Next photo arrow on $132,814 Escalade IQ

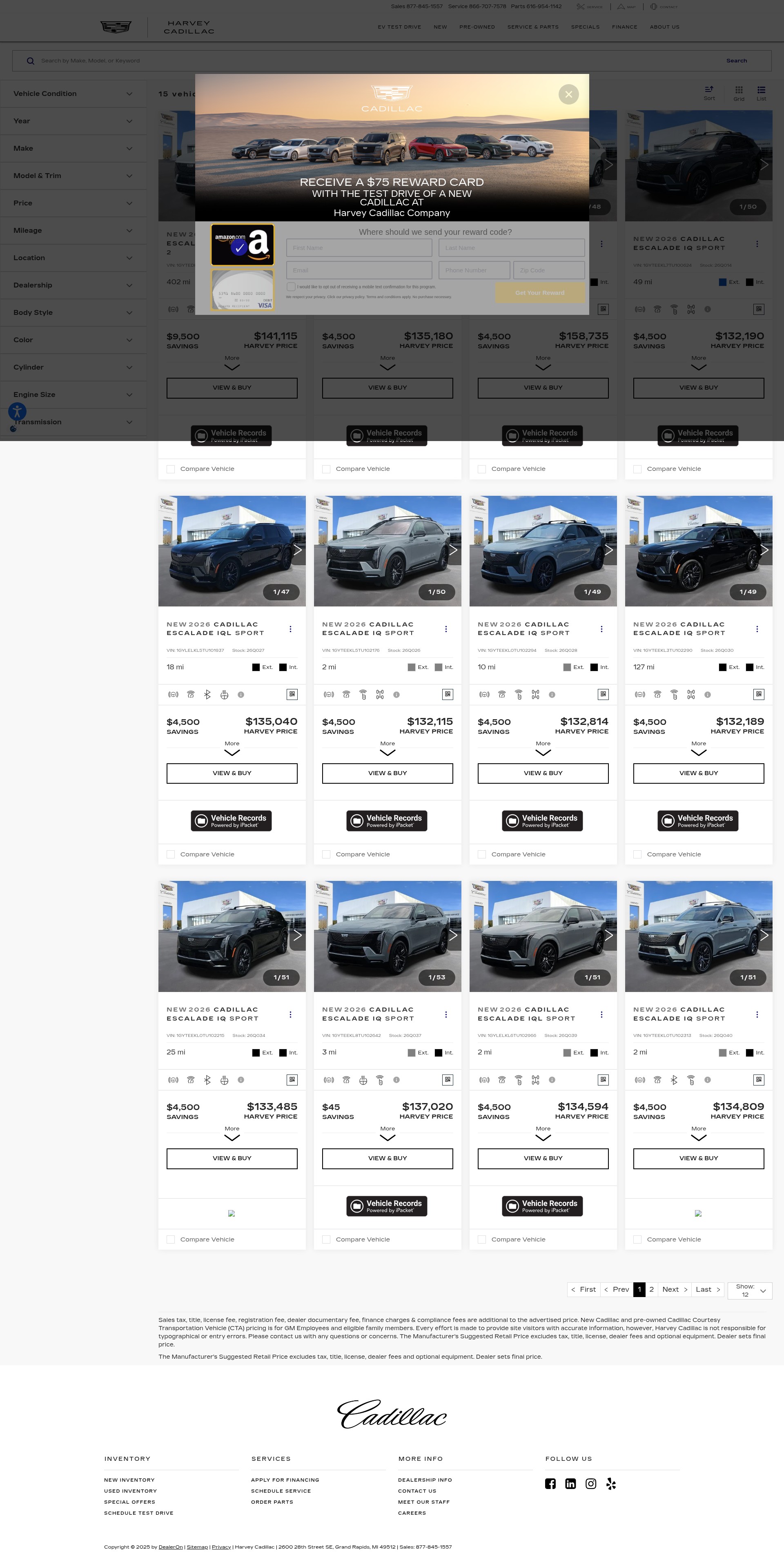pyautogui.click(x=608, y=550)
